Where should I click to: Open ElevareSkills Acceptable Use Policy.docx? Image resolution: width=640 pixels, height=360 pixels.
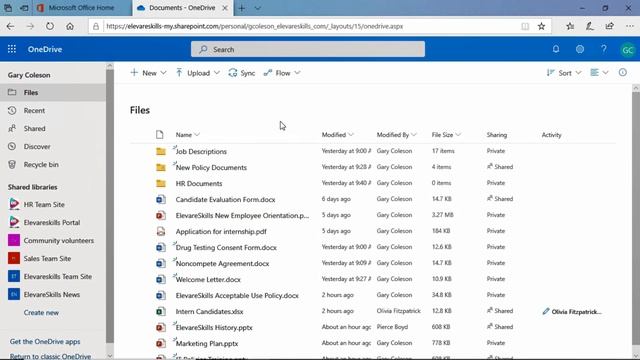click(x=237, y=296)
